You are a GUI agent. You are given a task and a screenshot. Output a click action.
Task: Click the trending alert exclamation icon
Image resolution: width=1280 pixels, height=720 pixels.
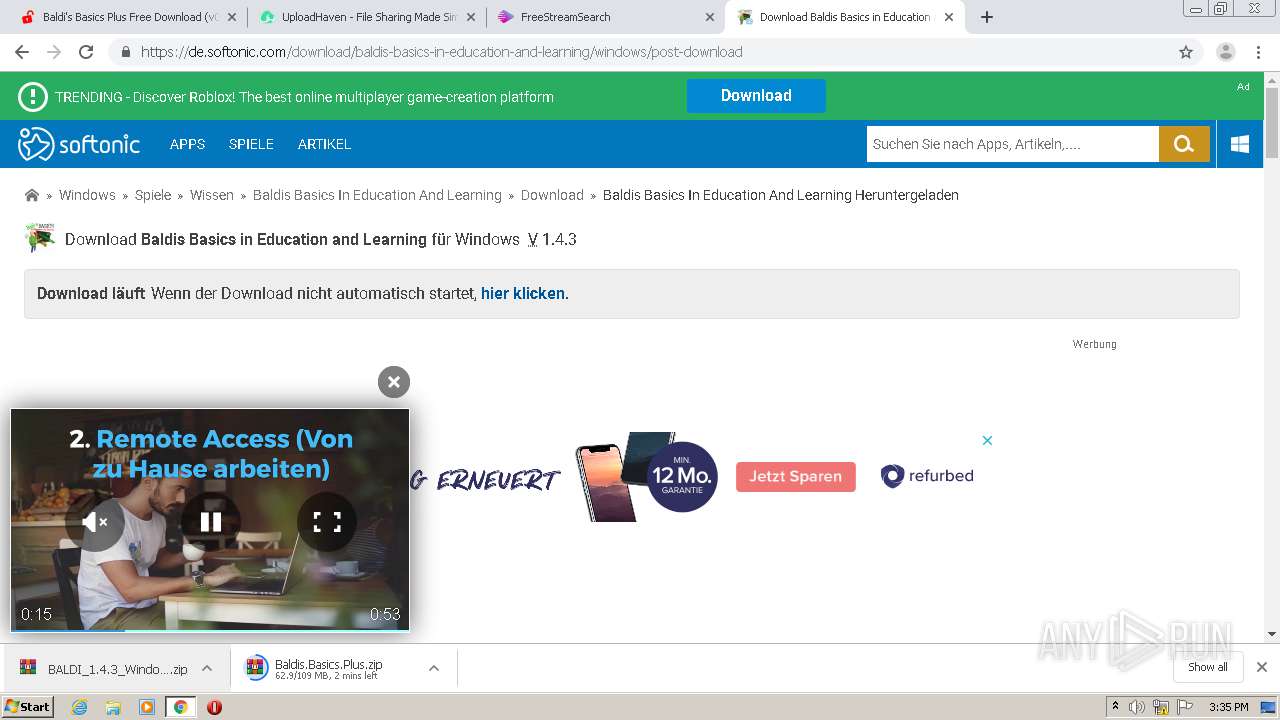32,96
